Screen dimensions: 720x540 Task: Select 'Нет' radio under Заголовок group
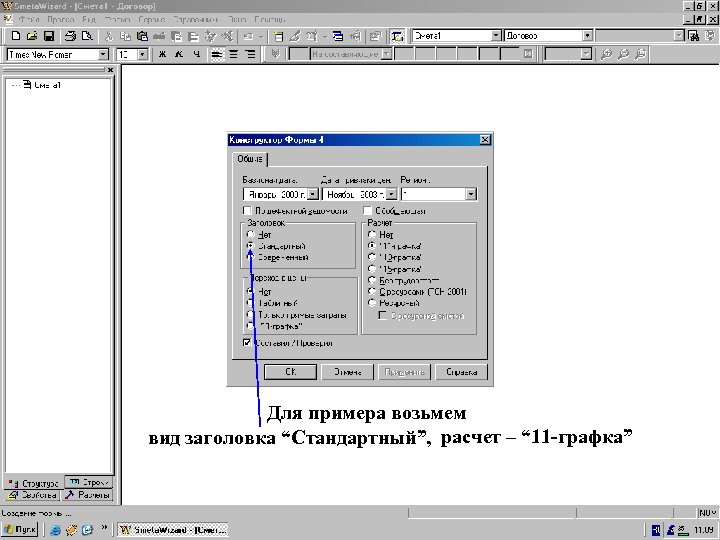tap(251, 234)
